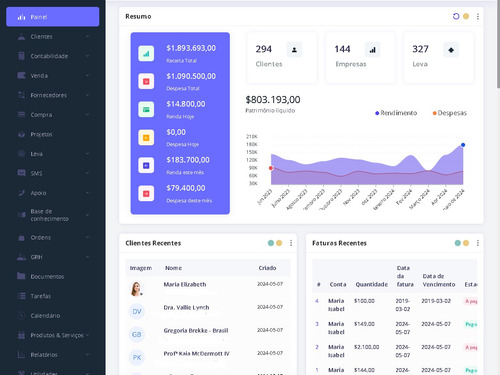The image size is (500, 375).
Task: Click the Calendário clock icon
Action: 21,315
